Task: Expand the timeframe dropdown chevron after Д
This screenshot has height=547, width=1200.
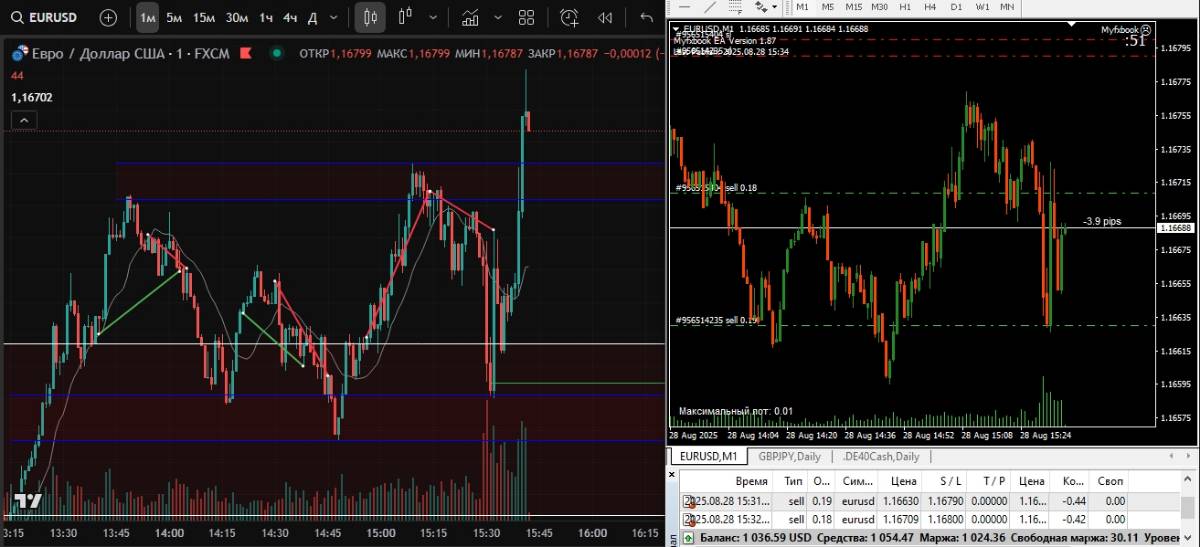Action: (x=334, y=17)
